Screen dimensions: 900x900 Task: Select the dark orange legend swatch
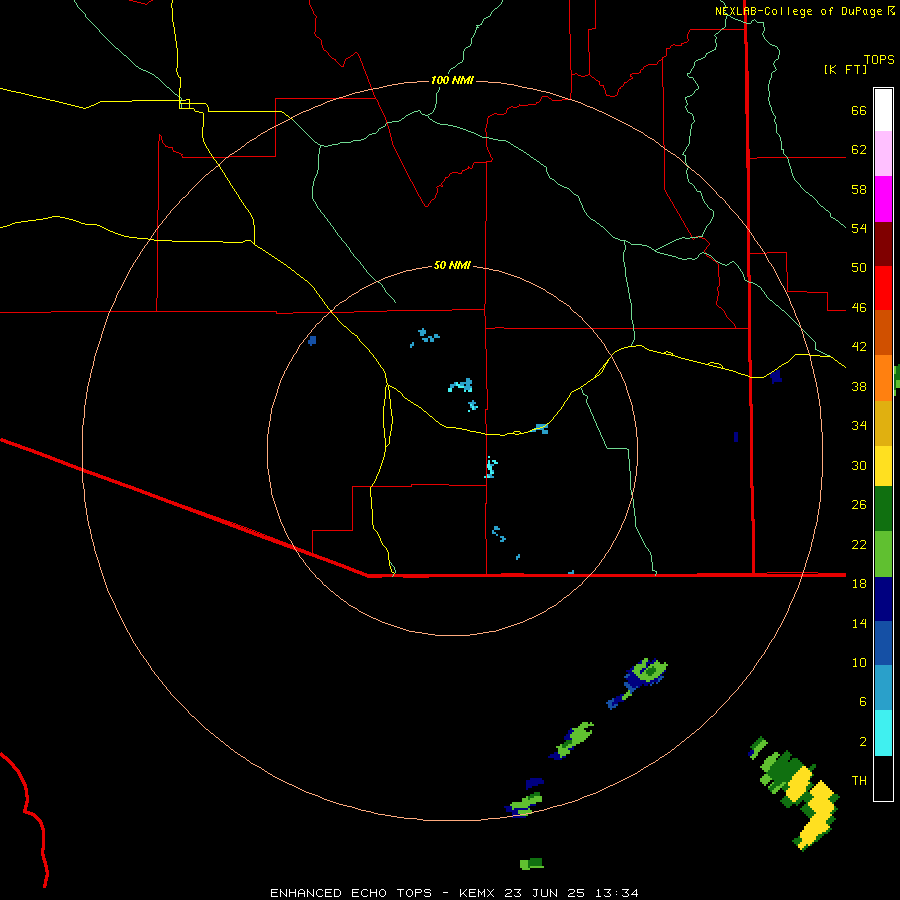883,332
